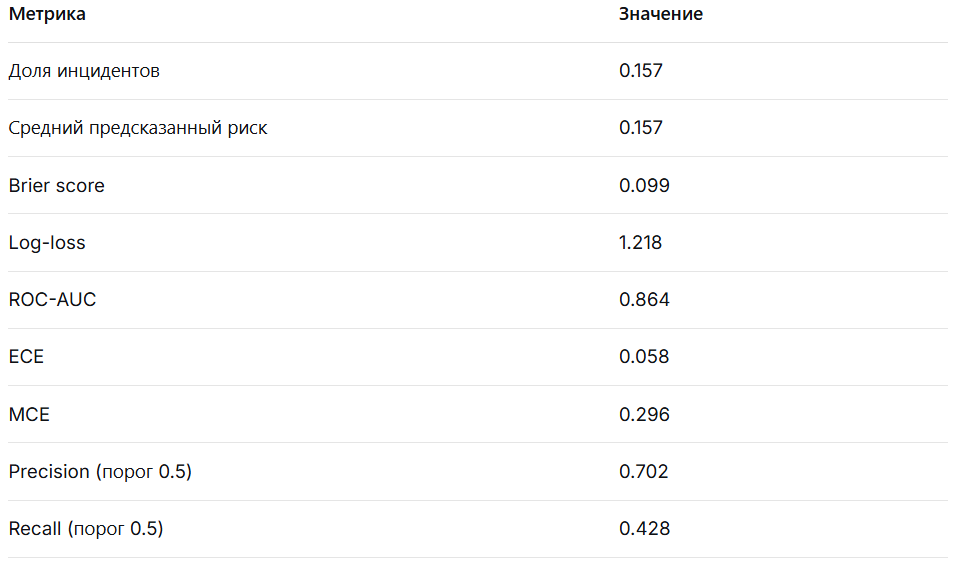Click the Precision value 0.702
This screenshot has width=969, height=571.
(644, 472)
